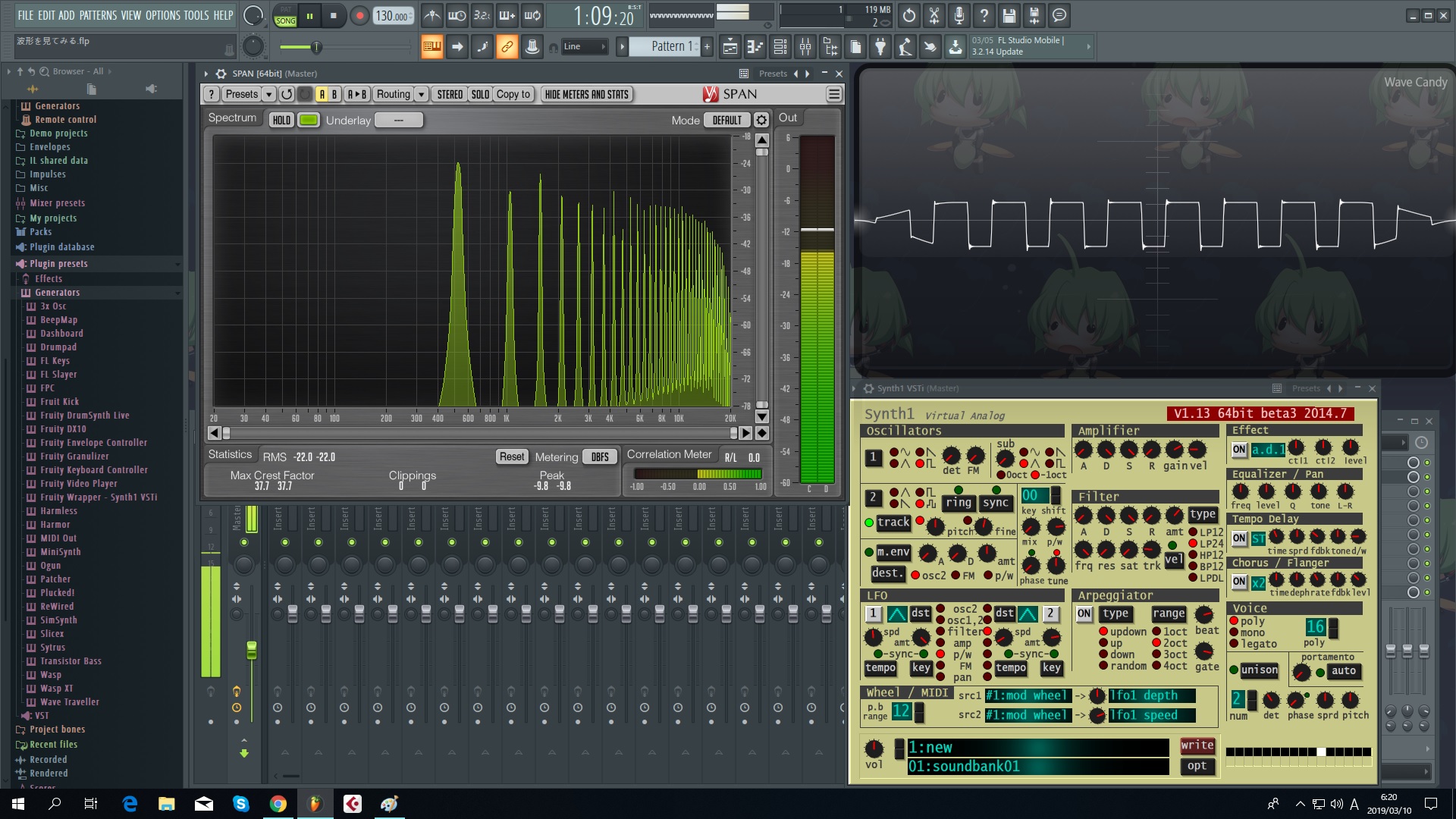Select the A state in SPAN
The image size is (1456, 819).
click(x=322, y=94)
